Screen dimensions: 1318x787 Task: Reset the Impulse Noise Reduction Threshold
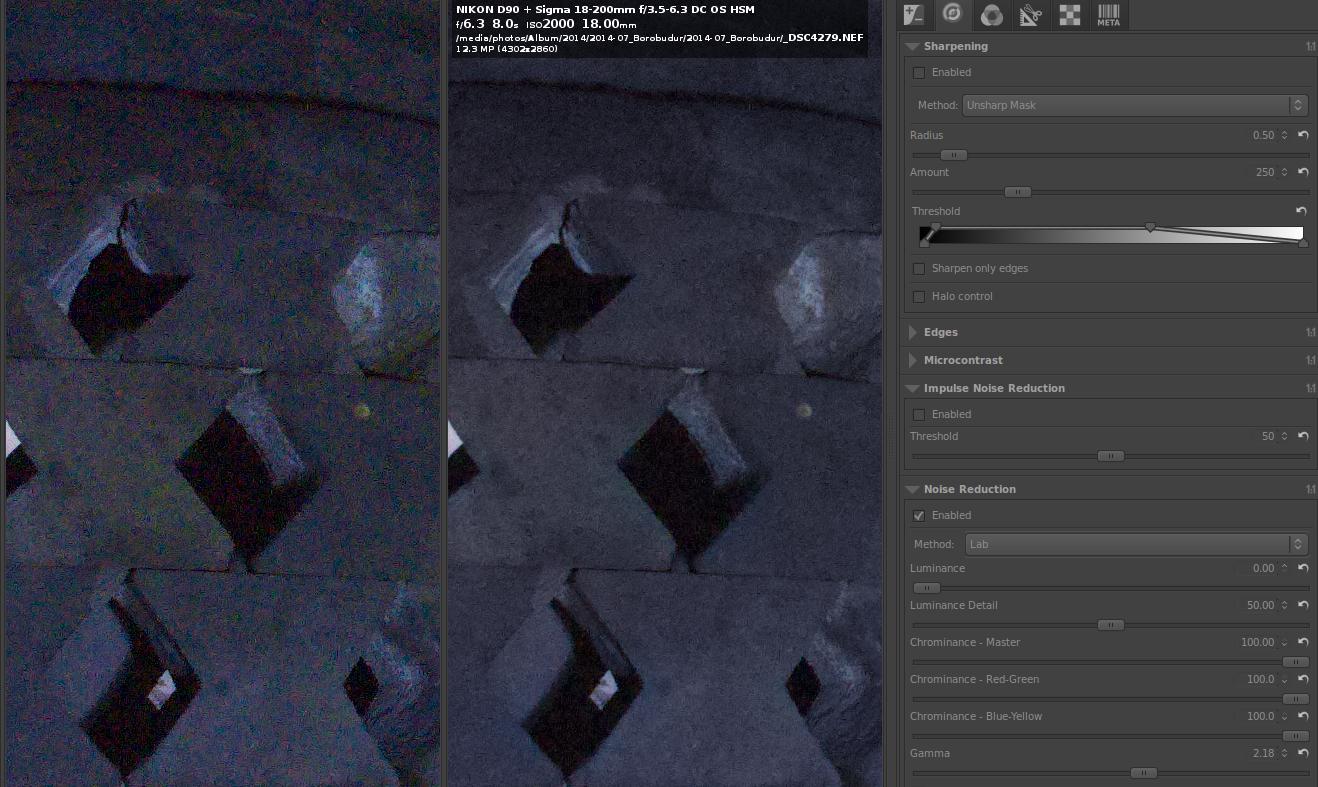1303,436
